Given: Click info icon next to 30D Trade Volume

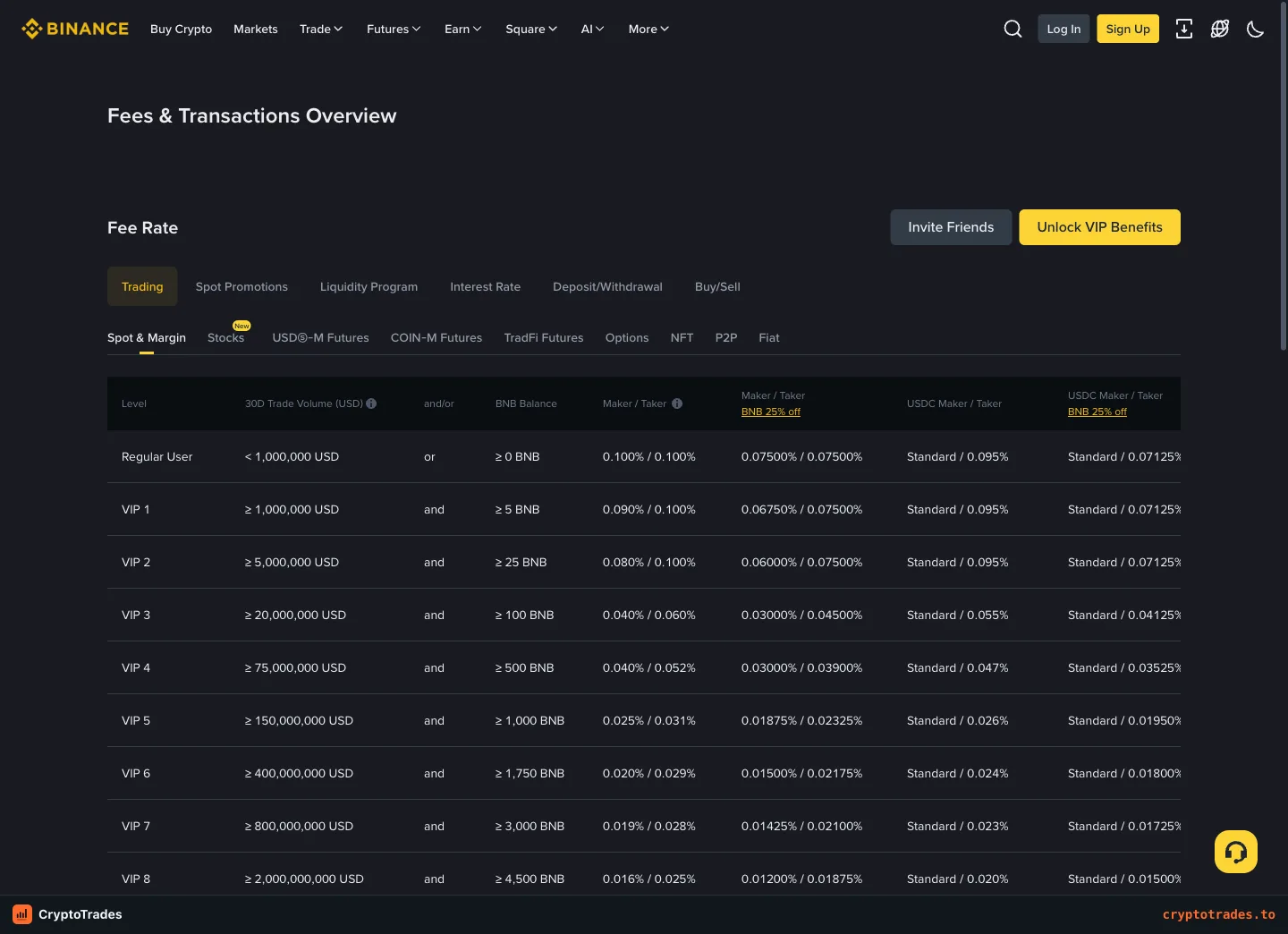Looking at the screenshot, I should (x=371, y=403).
